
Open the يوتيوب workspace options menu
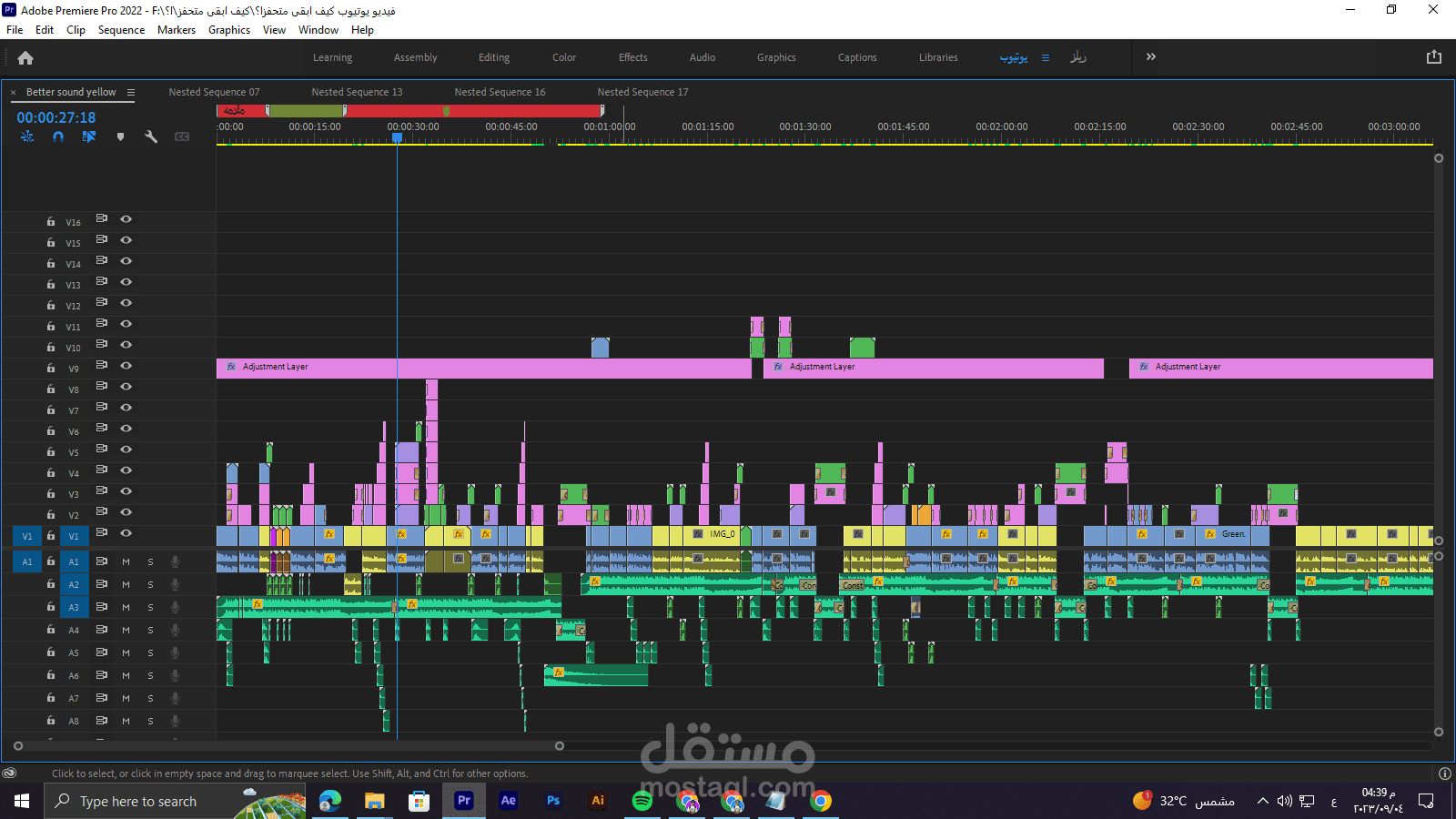tap(1046, 57)
